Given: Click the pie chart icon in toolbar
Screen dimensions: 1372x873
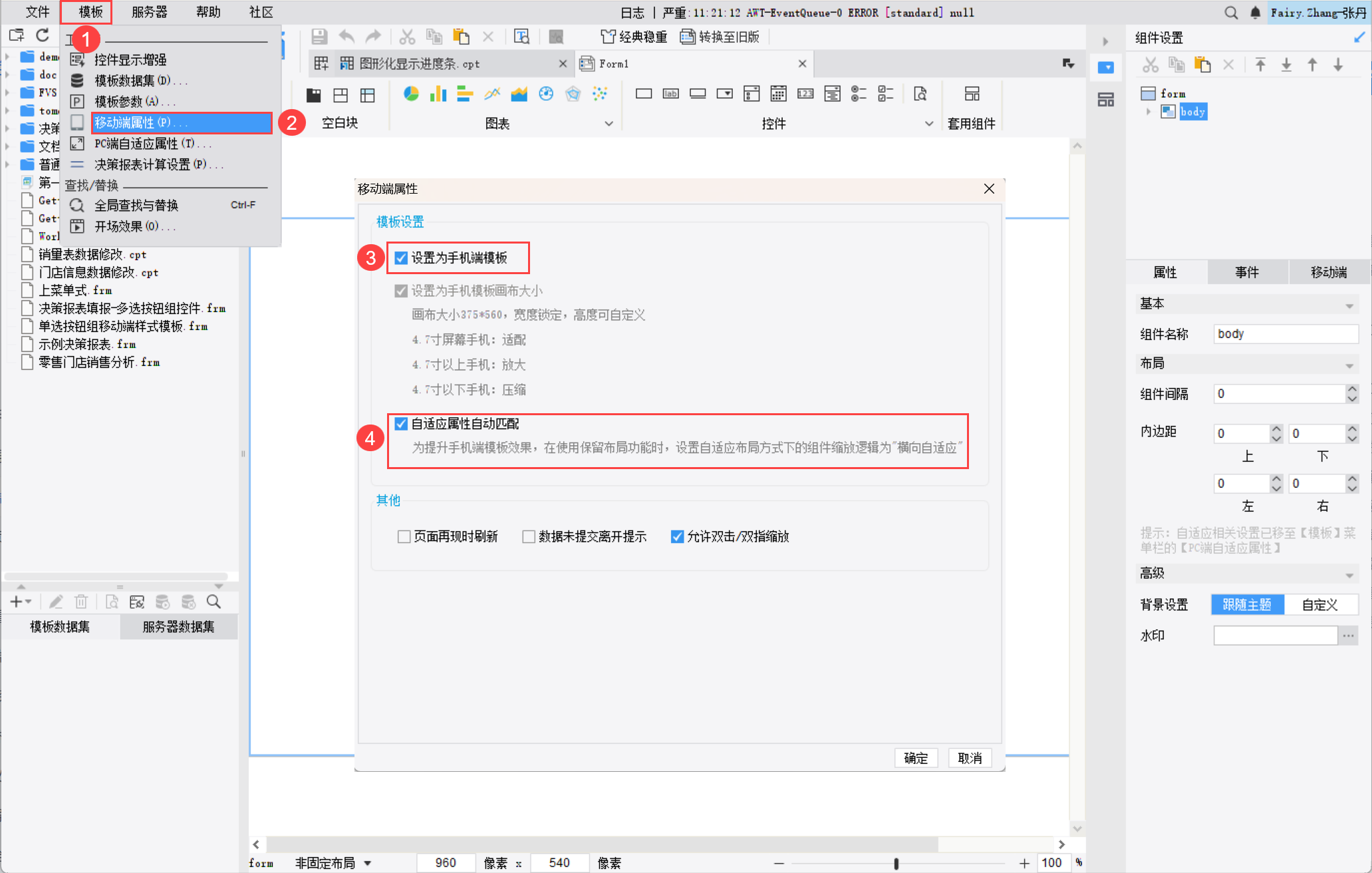Looking at the screenshot, I should tap(411, 94).
